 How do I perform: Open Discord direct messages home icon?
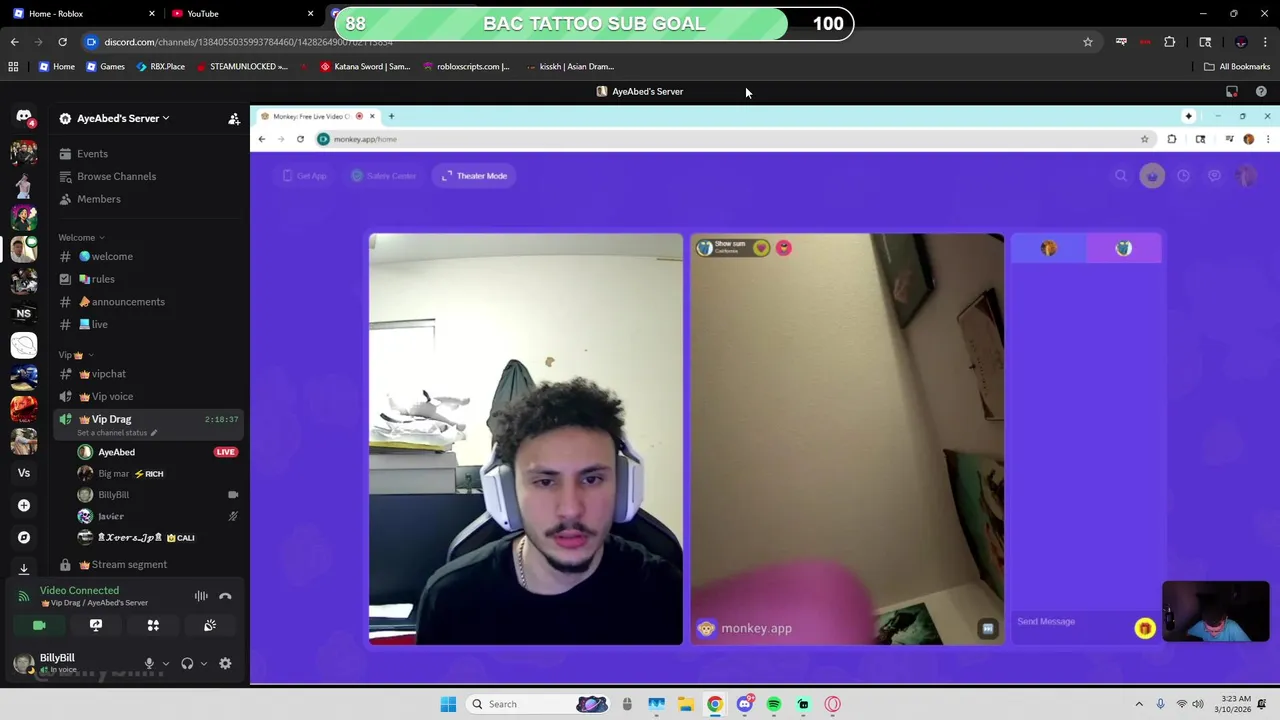pos(24,117)
